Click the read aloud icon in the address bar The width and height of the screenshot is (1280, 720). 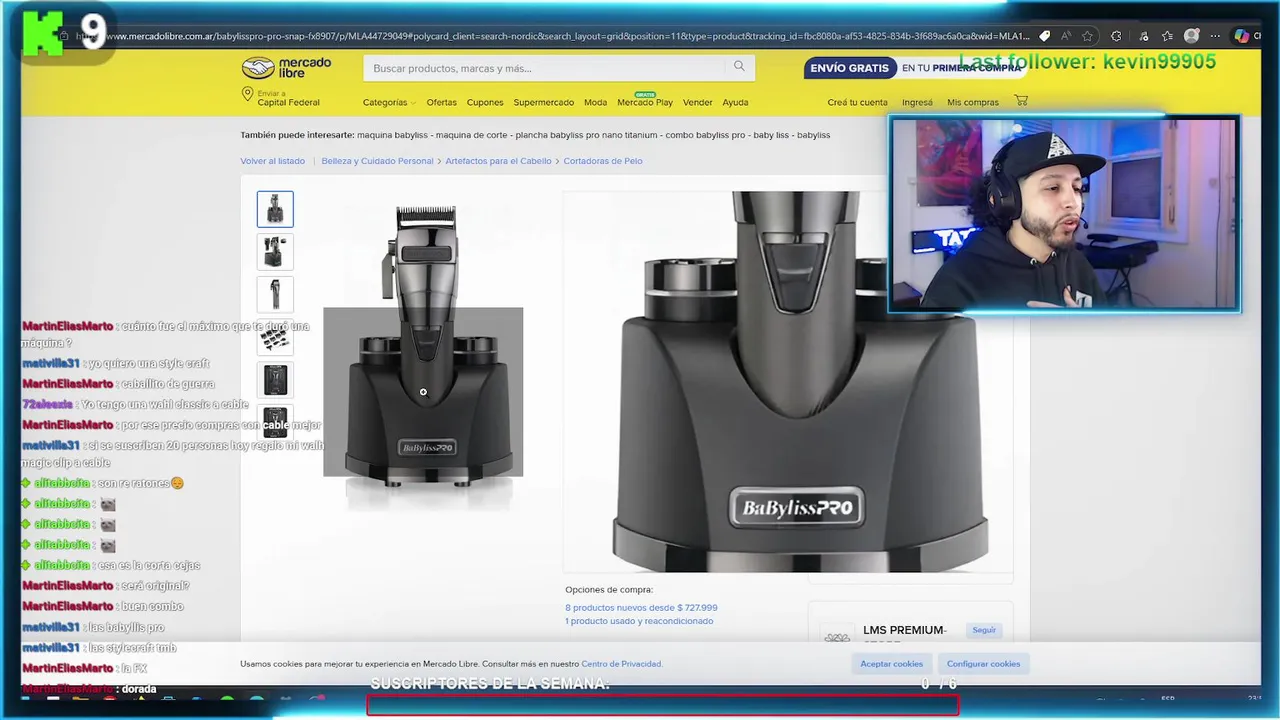1066,36
